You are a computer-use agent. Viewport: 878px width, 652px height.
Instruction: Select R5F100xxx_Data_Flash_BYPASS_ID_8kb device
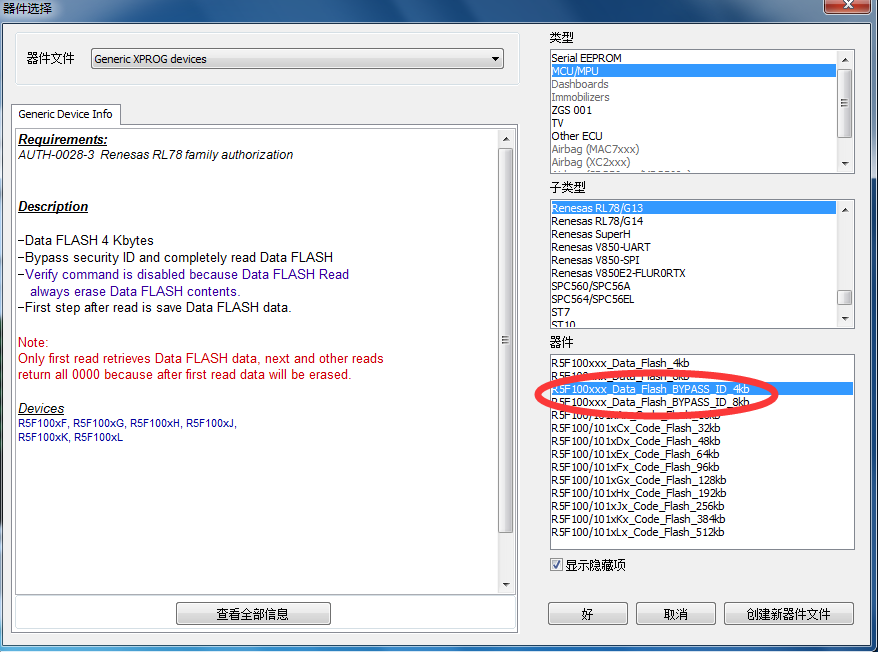(650, 402)
